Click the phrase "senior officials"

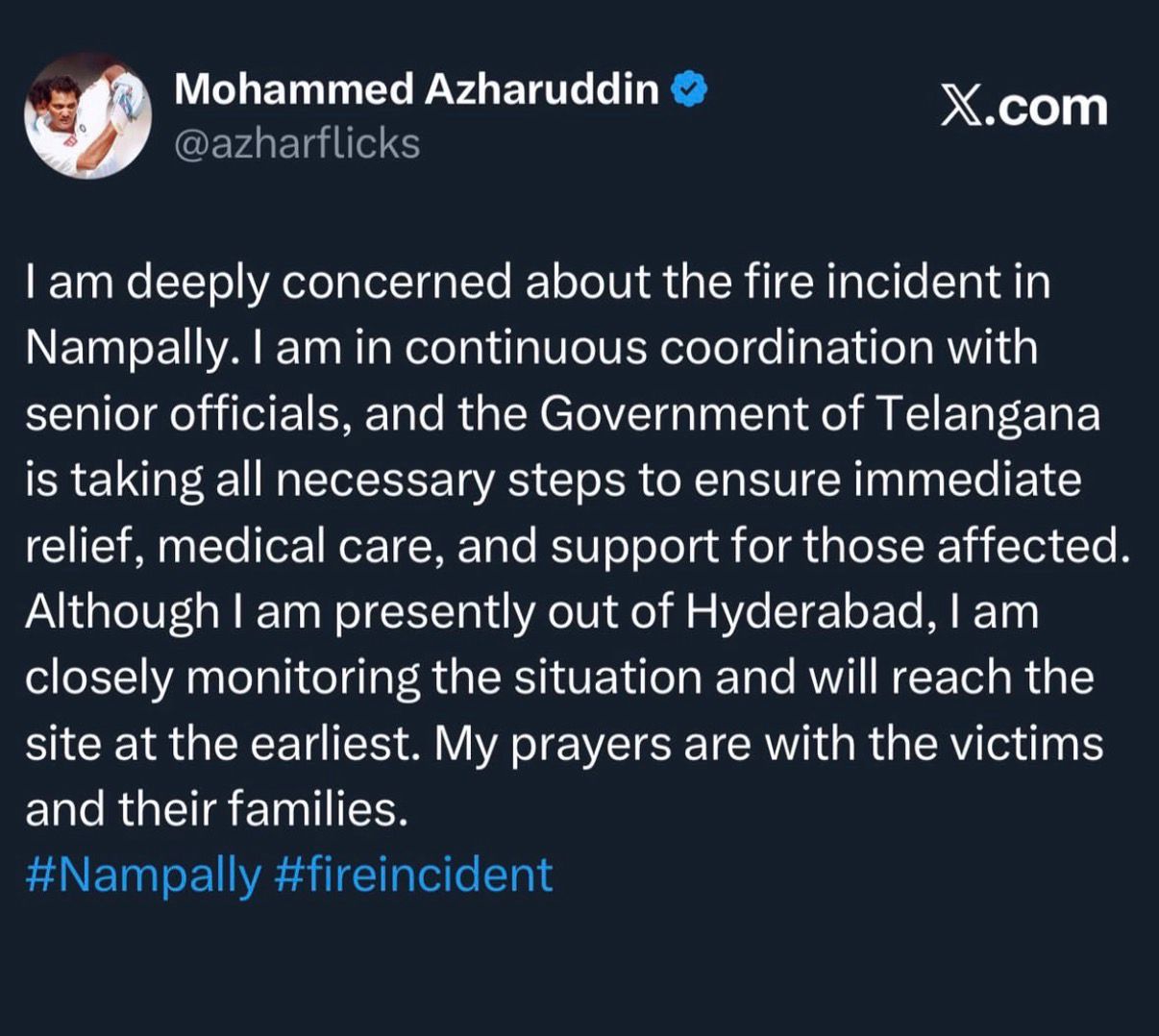coord(186,414)
